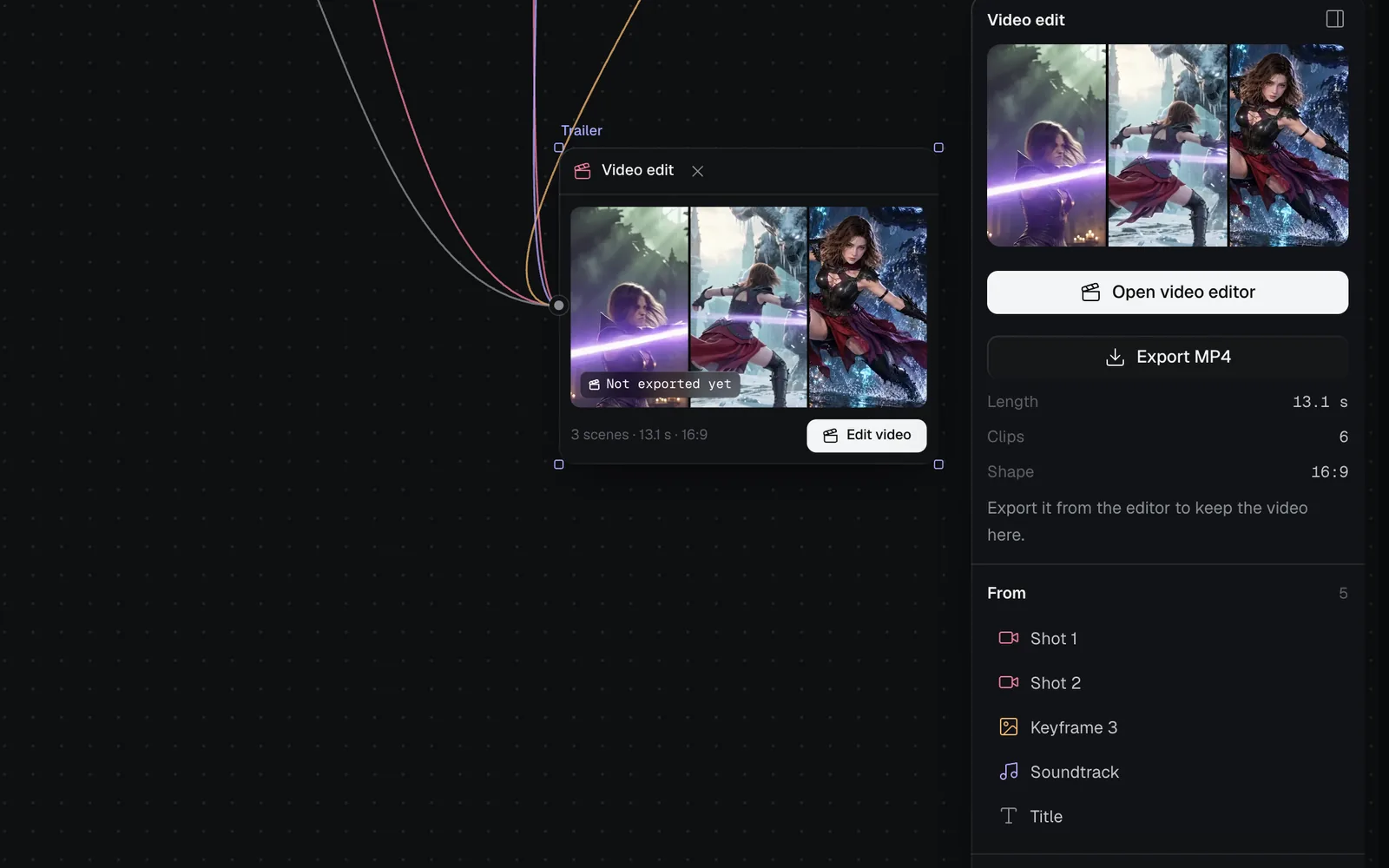The width and height of the screenshot is (1389, 868).
Task: Click the node's input connection port
Action: (x=559, y=306)
